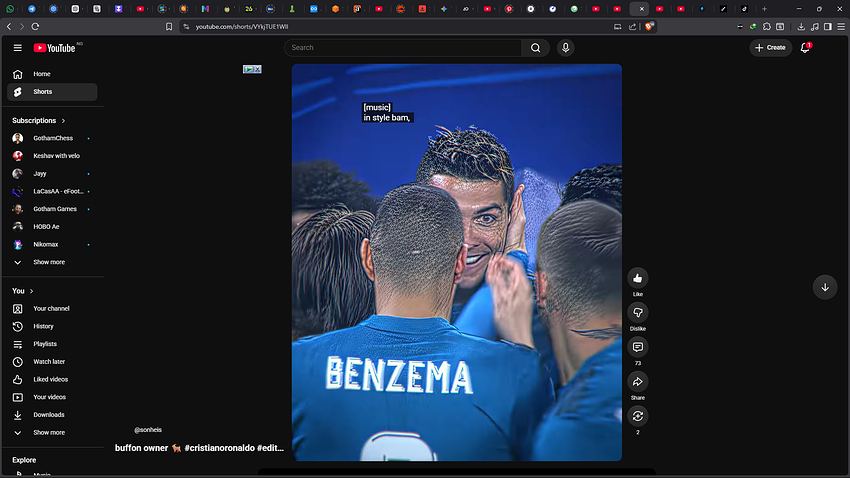The image size is (850, 478).
Task: Click the YouTube logo
Action: tap(55, 48)
